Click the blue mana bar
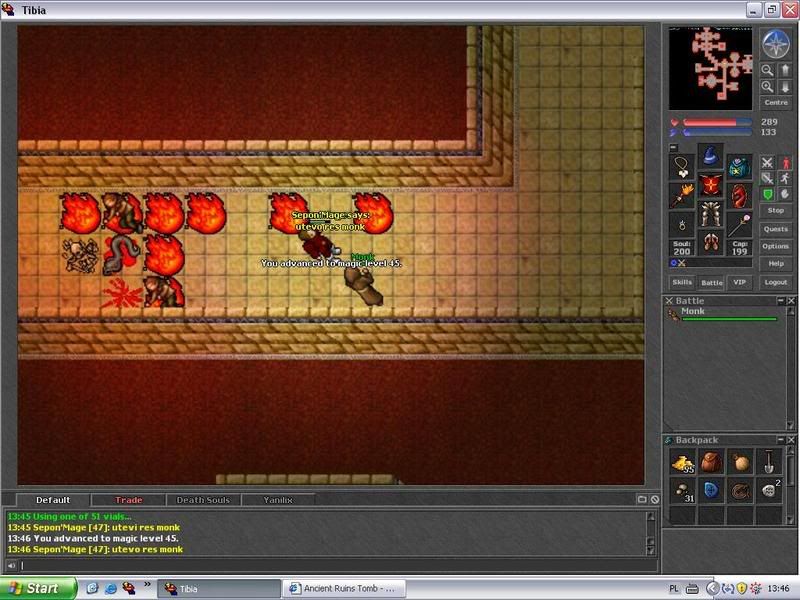Screen dimensions: 800x600 pos(717,133)
